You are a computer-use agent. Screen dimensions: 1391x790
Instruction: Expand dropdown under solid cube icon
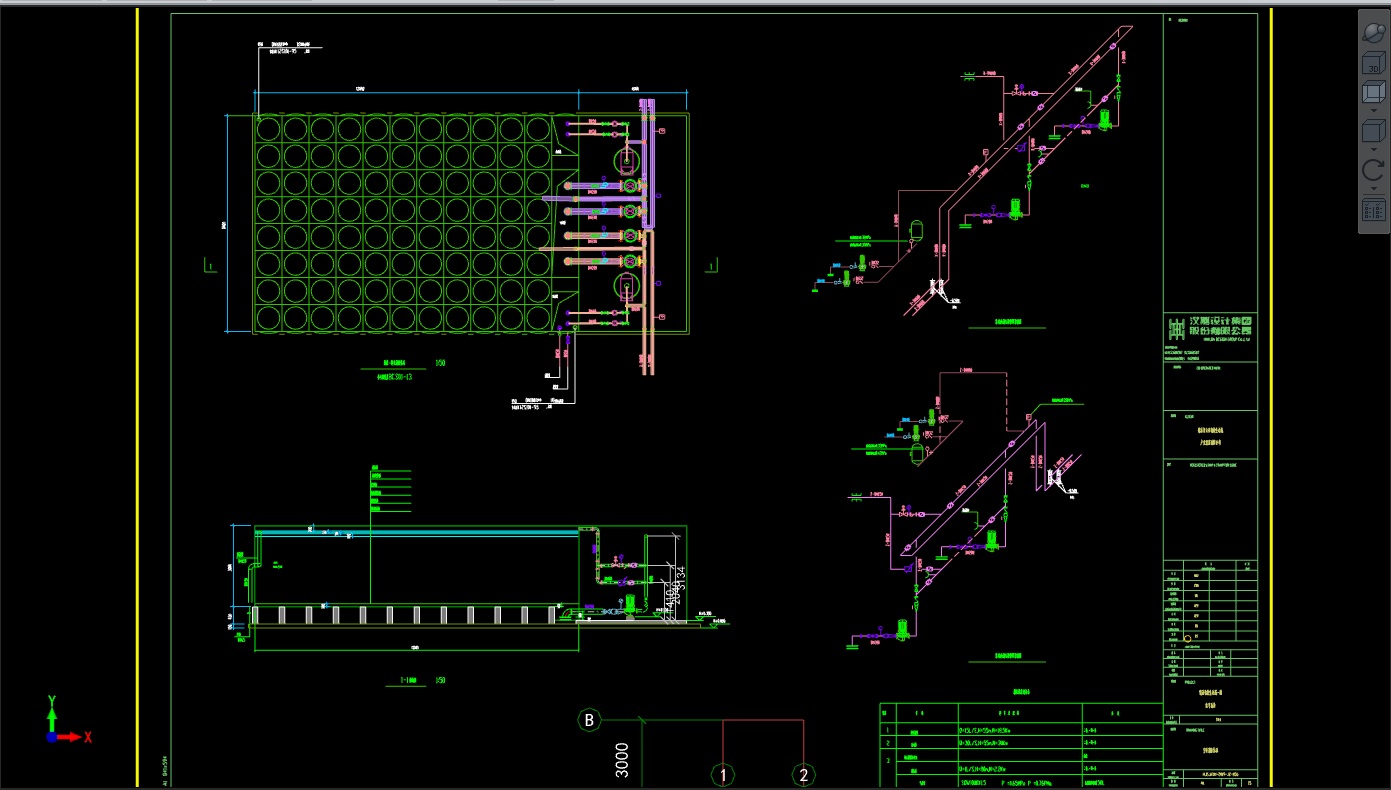point(1373,149)
